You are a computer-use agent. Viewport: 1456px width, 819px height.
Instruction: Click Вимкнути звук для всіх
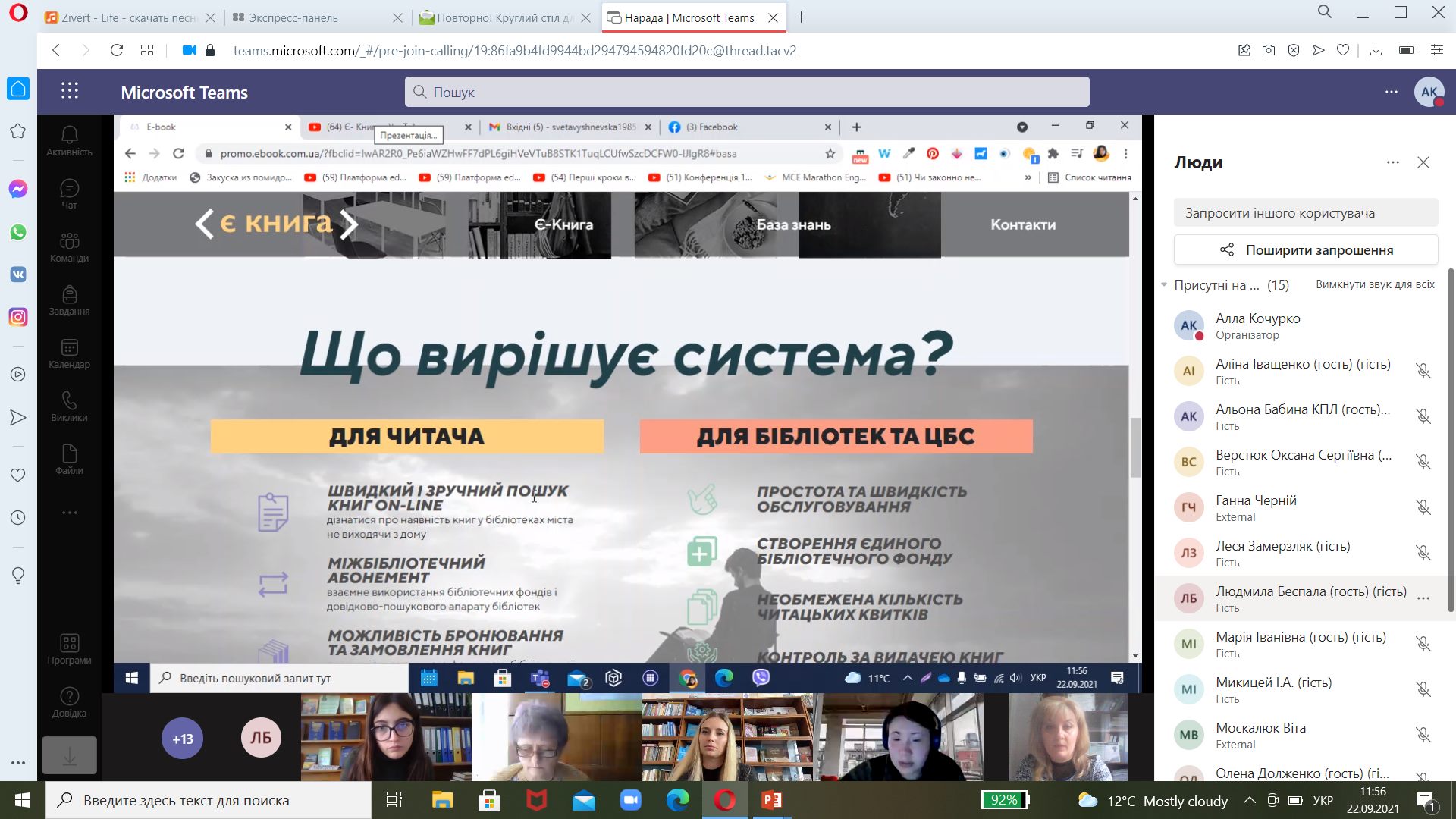pos(1375,284)
